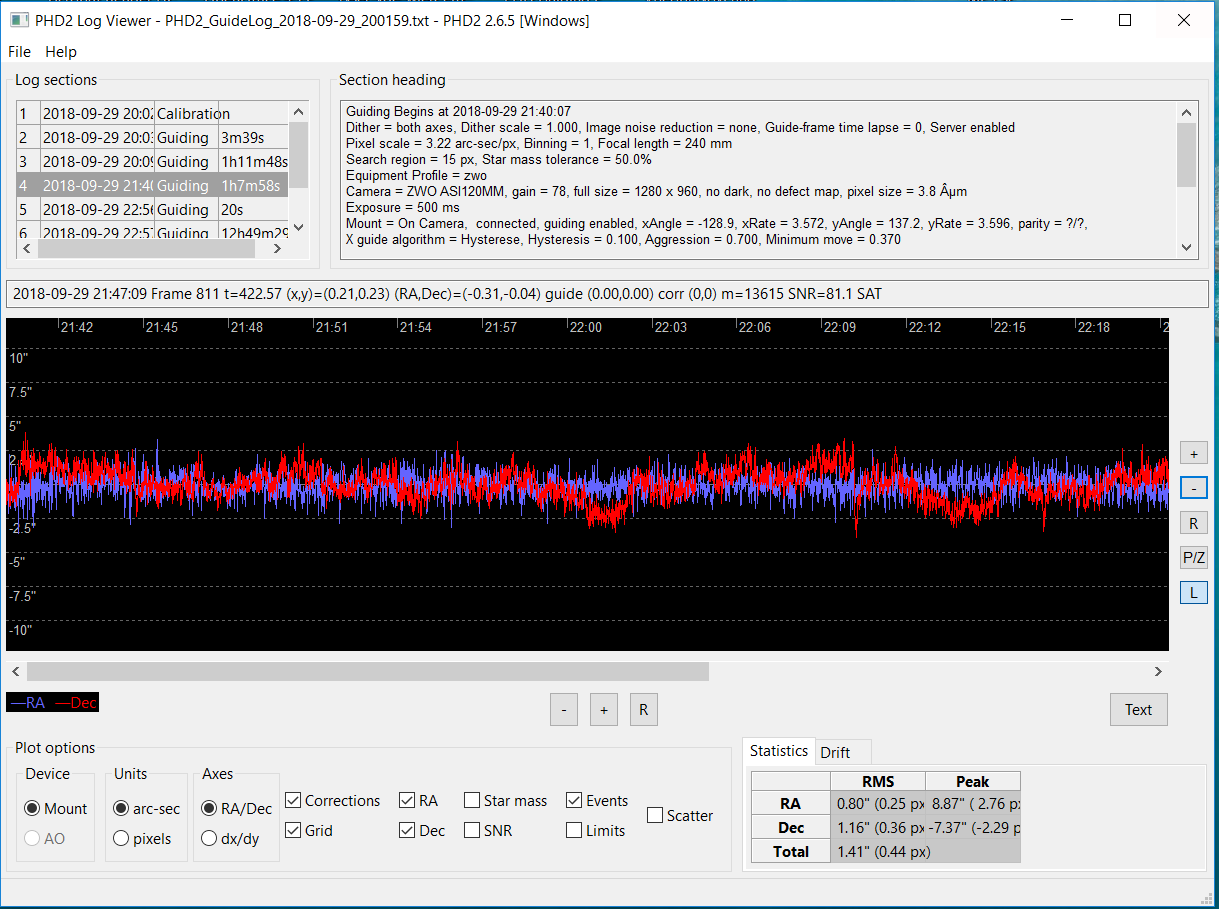Click the log sections list up arrow
The image size is (1219, 909).
pos(298,112)
